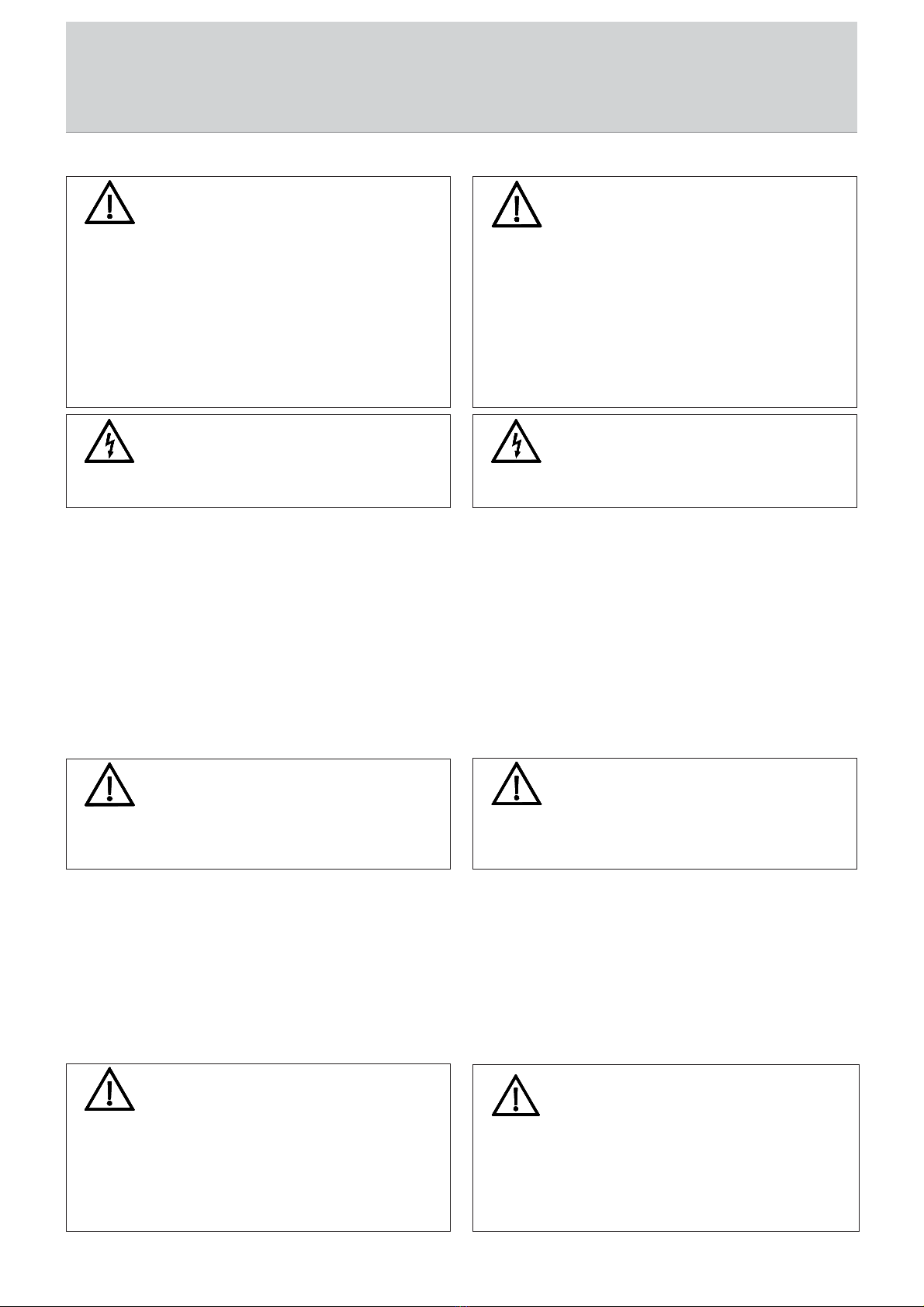Click the exclamation triangle in bottom-left box
The width and height of the screenshot is (924, 1307).
point(109,1090)
